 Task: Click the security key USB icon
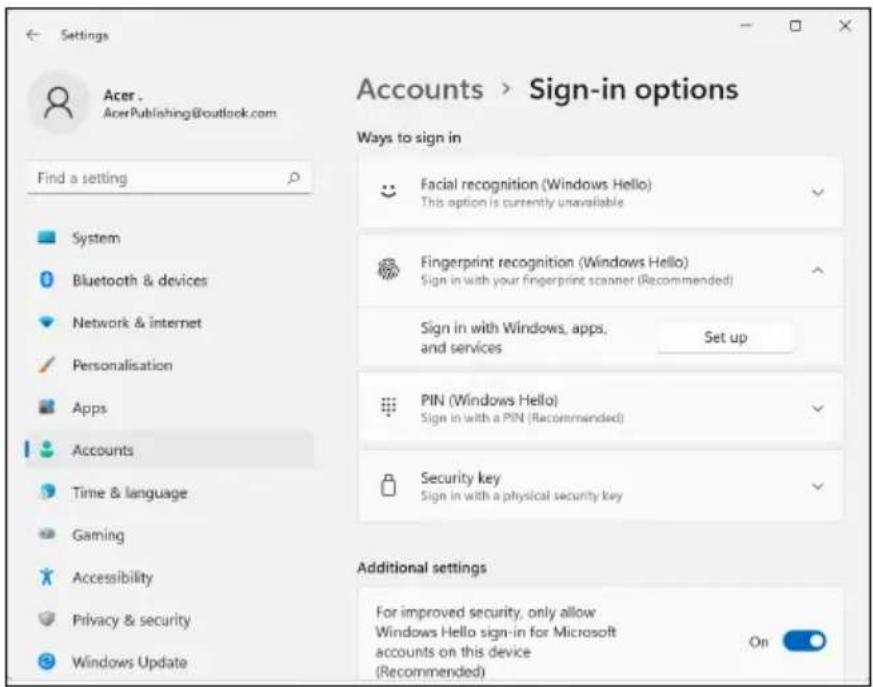click(x=388, y=485)
